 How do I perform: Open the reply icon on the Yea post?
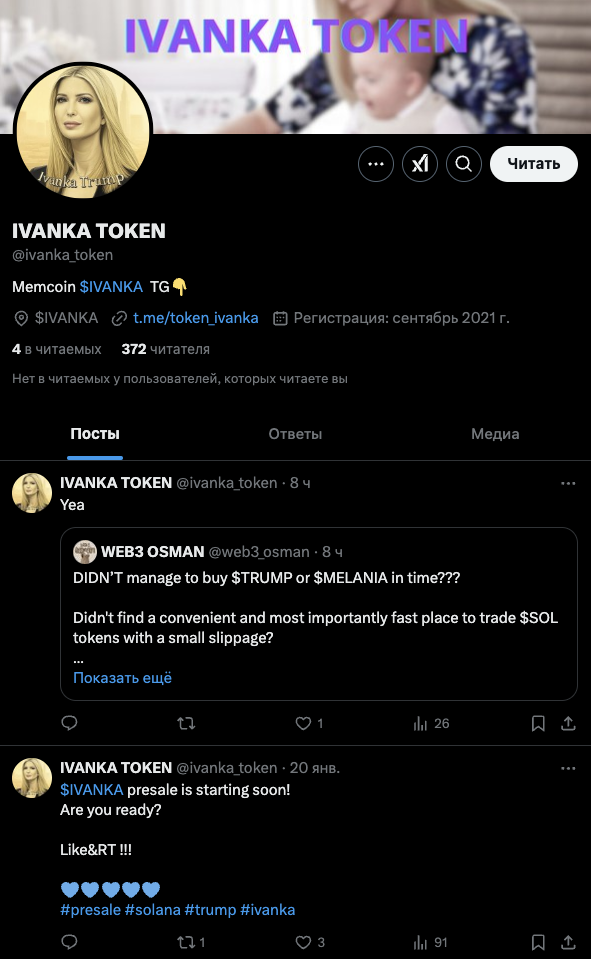point(67,722)
